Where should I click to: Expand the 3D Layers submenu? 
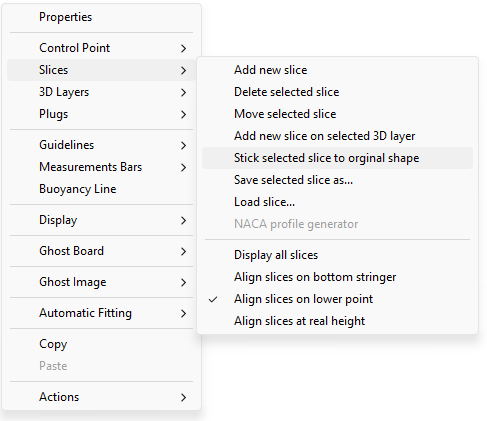pyautogui.click(x=101, y=92)
